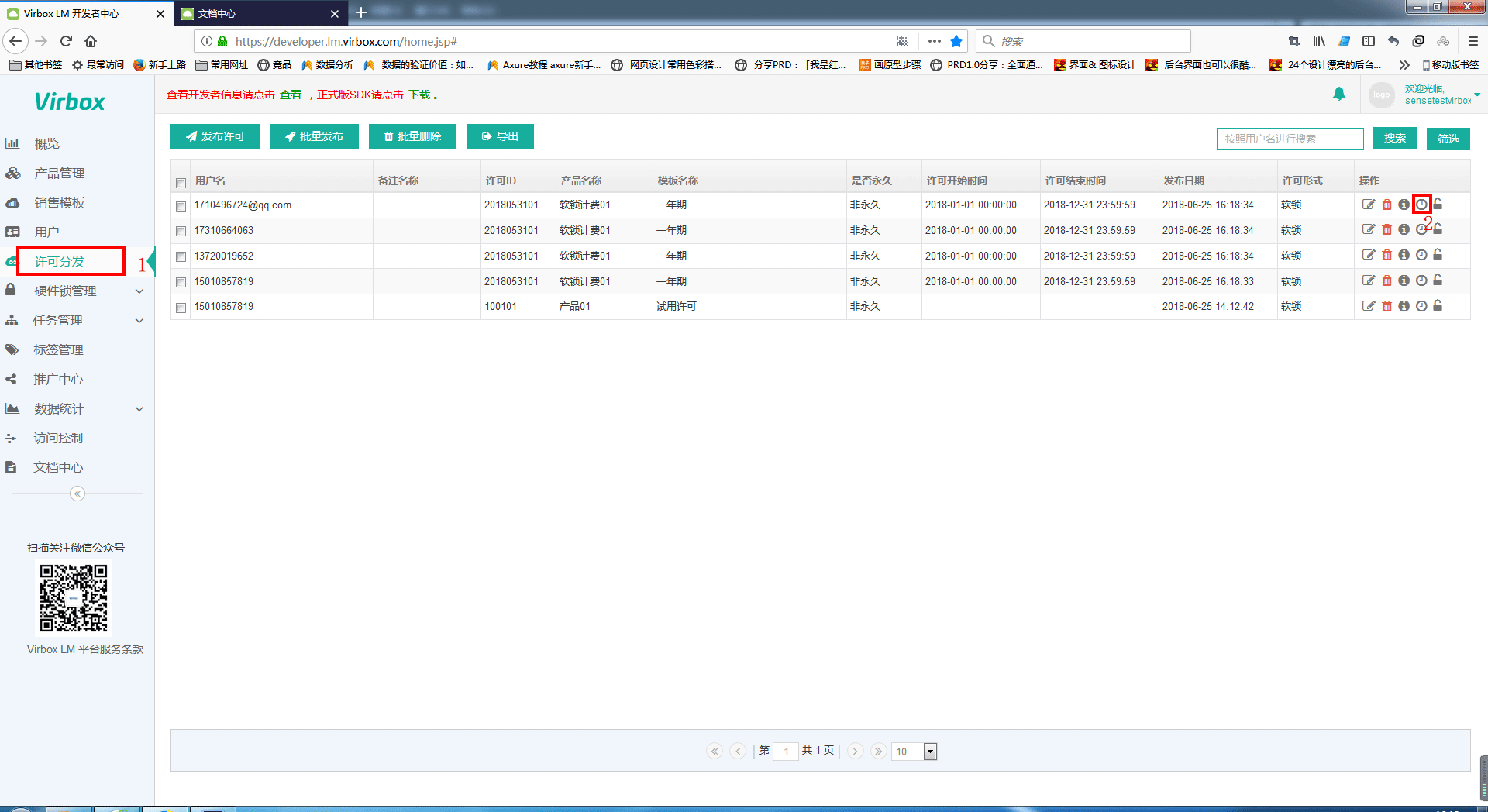Open browser library icon
This screenshot has width=1488, height=812.
1319,41
